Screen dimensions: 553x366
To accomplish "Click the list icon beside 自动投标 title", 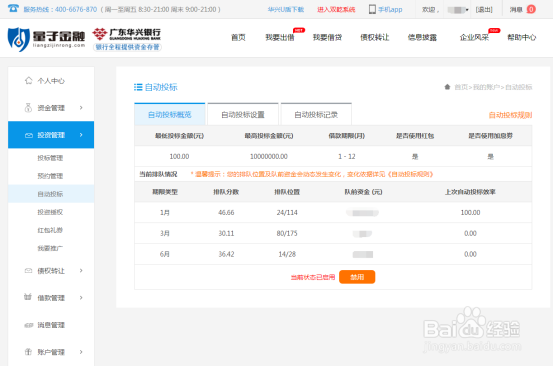I will [138, 87].
